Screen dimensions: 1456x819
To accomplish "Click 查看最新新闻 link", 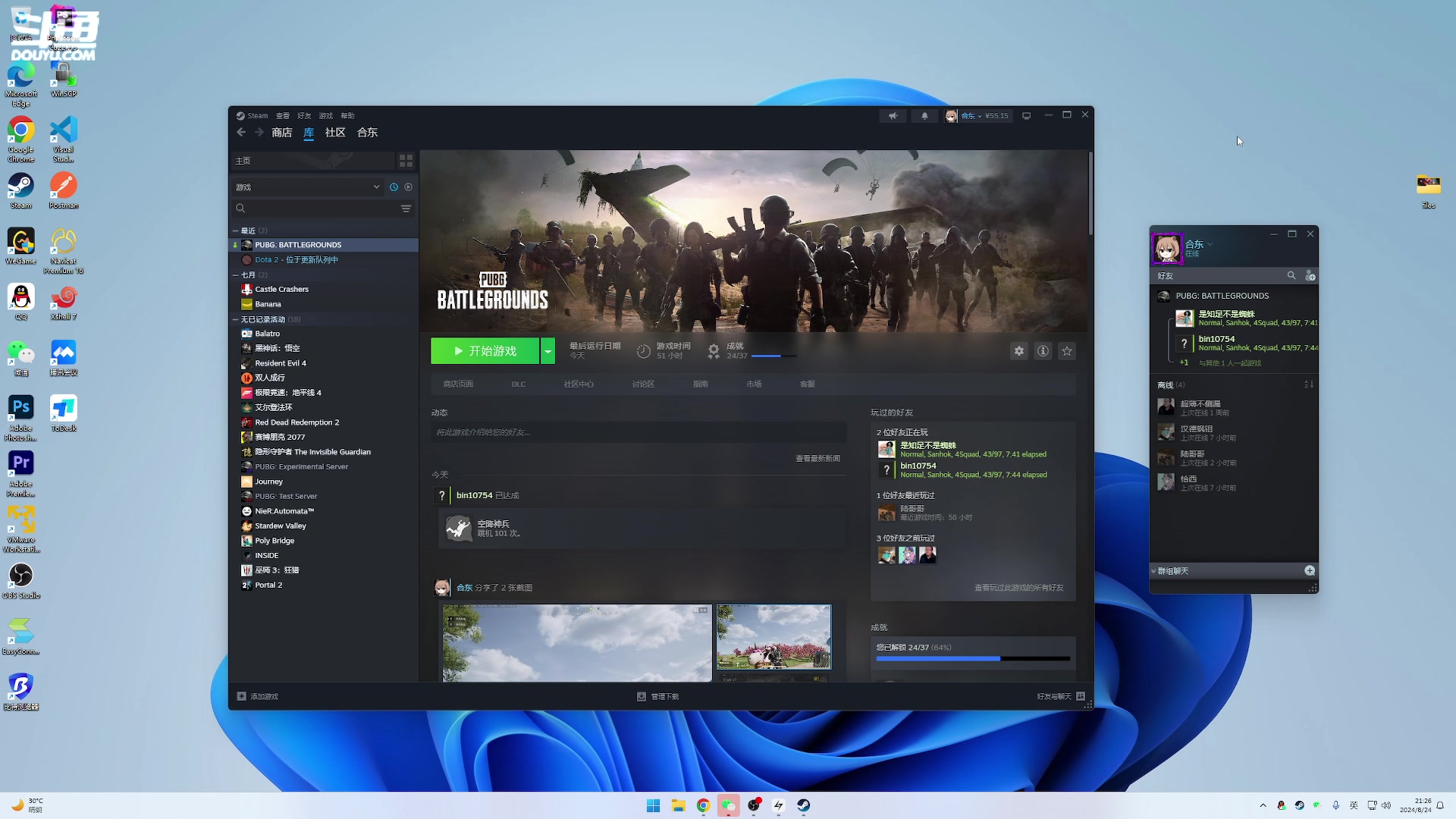I will coord(817,459).
